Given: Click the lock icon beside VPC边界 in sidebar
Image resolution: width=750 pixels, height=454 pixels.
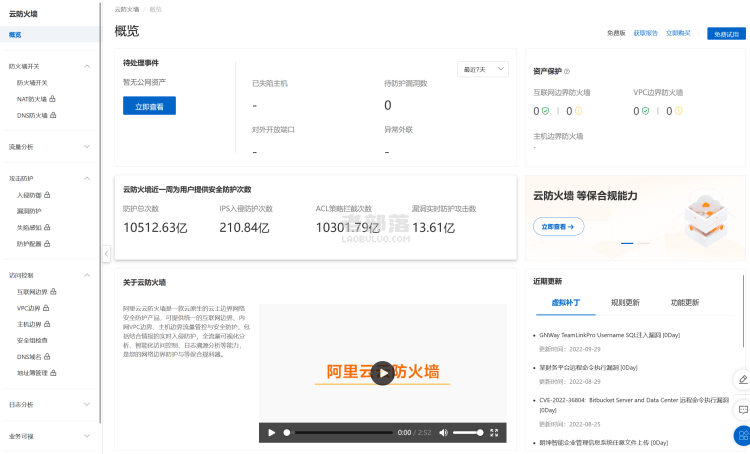Looking at the screenshot, I should tap(46, 308).
